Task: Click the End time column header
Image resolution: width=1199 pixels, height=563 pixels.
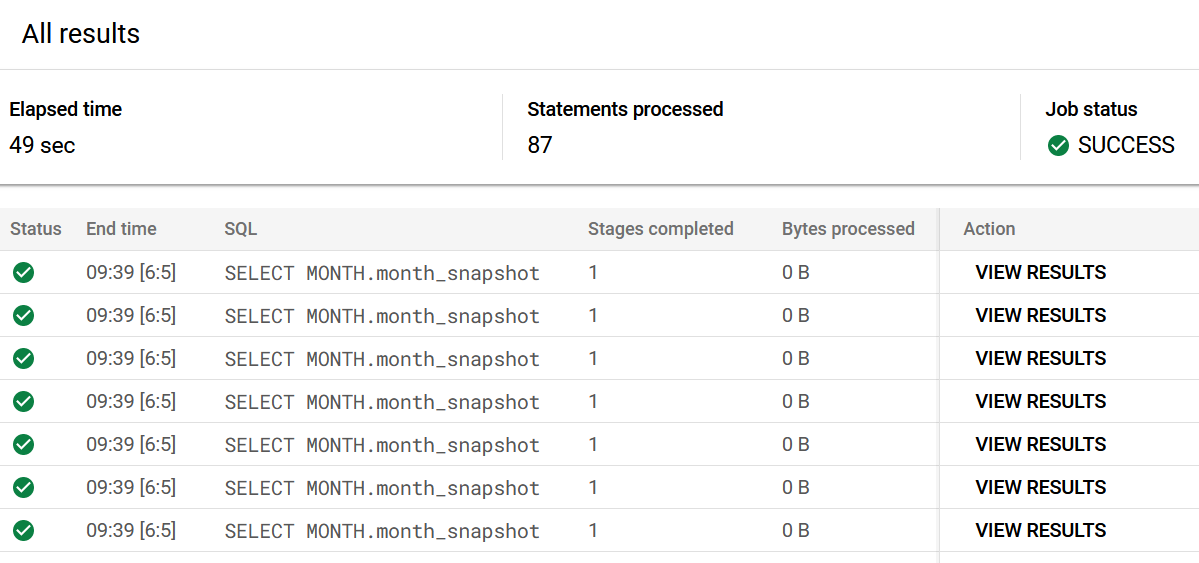Action: tap(121, 229)
